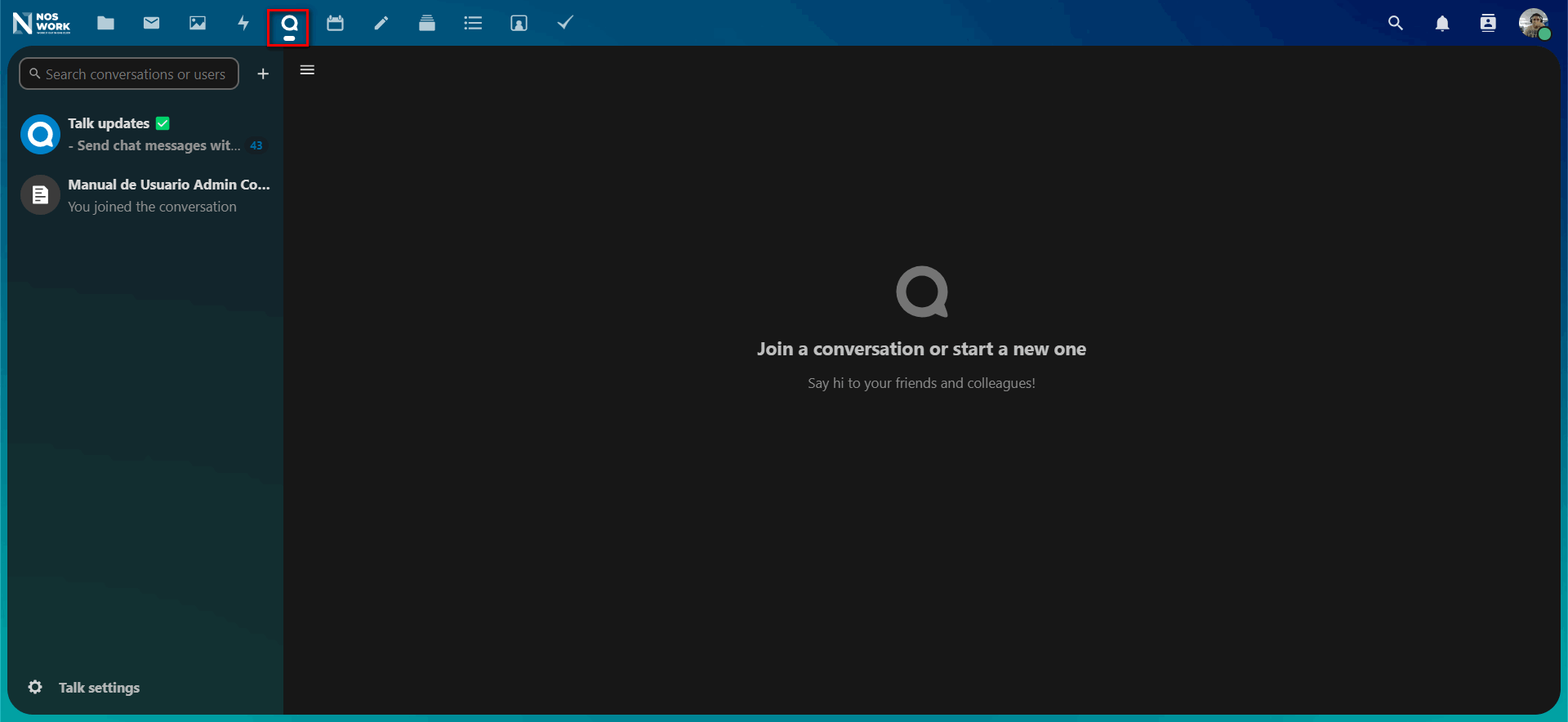Open user avatar menu
1568x722 pixels.
(x=1534, y=23)
